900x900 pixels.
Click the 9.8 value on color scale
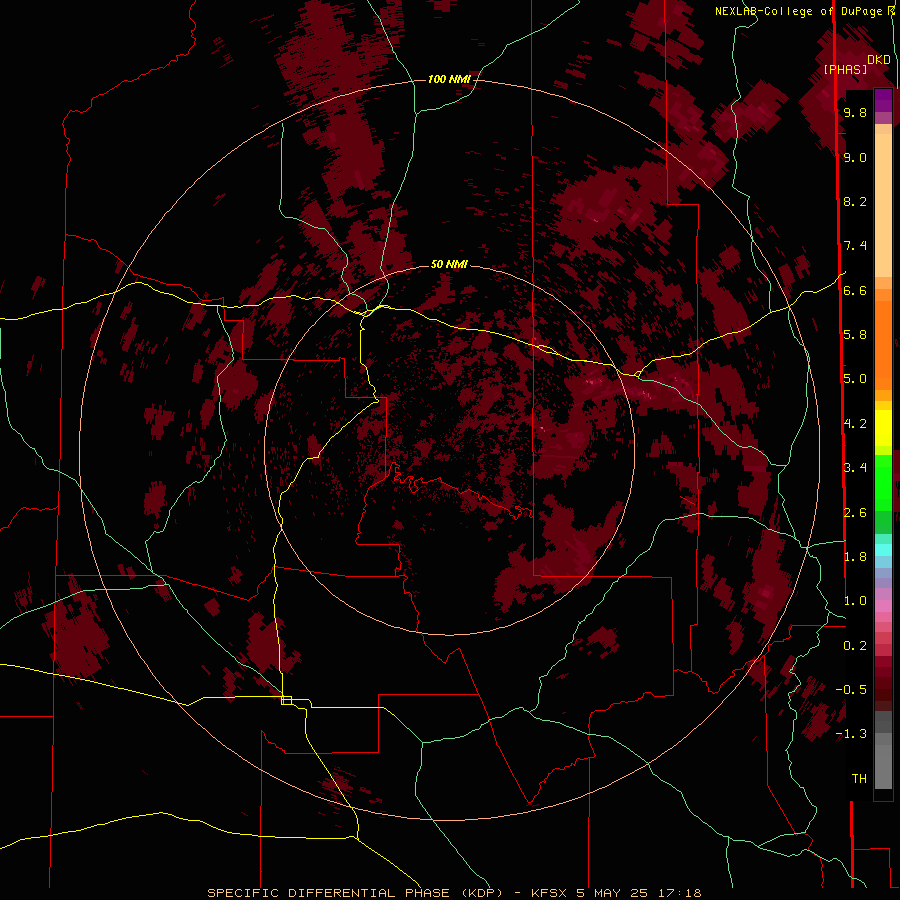click(855, 113)
